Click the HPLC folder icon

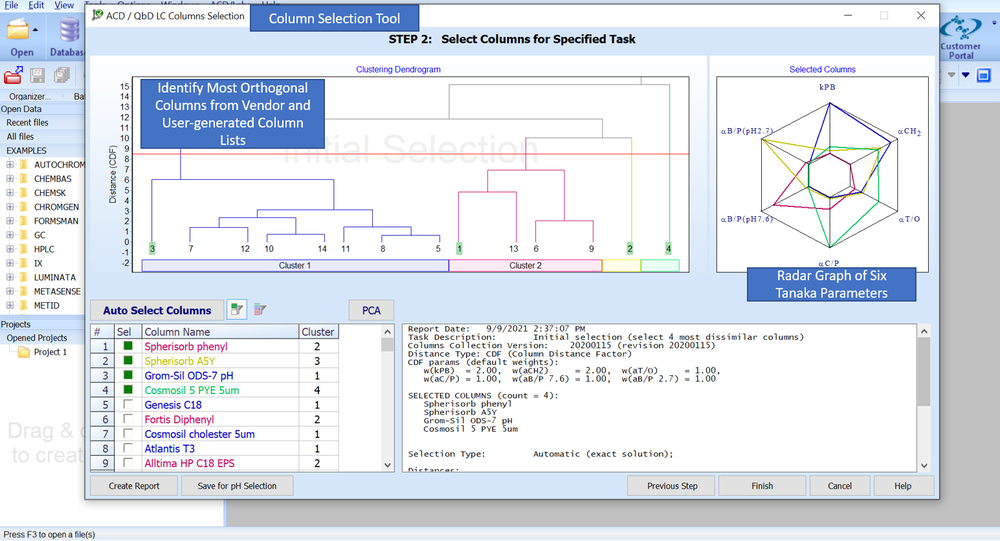[24, 249]
